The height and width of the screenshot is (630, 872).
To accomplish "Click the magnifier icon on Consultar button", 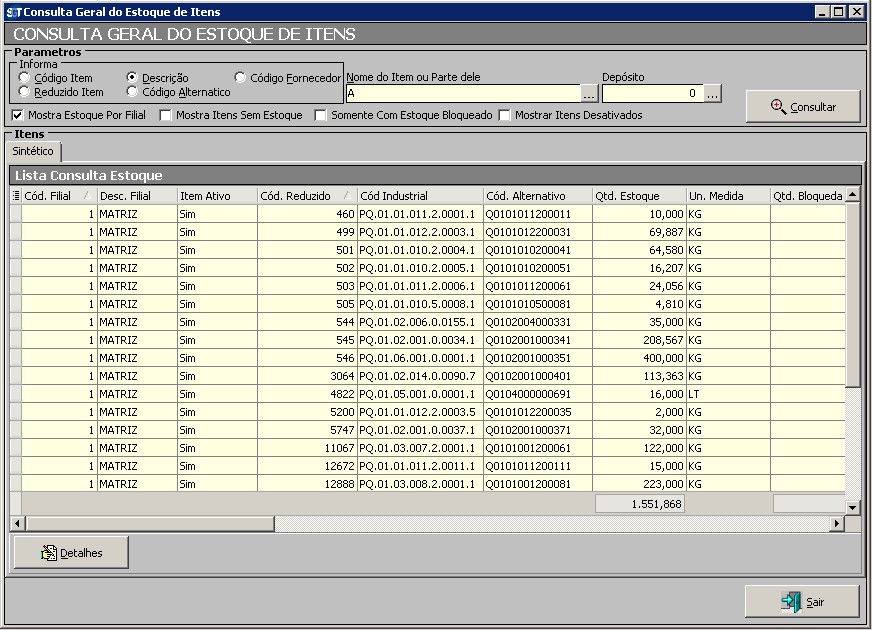I will pos(778,106).
